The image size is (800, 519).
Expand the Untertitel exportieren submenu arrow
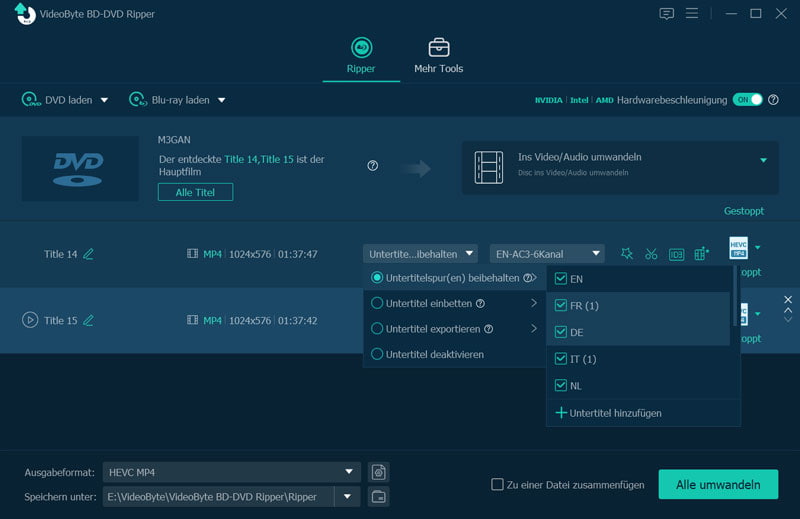534,329
